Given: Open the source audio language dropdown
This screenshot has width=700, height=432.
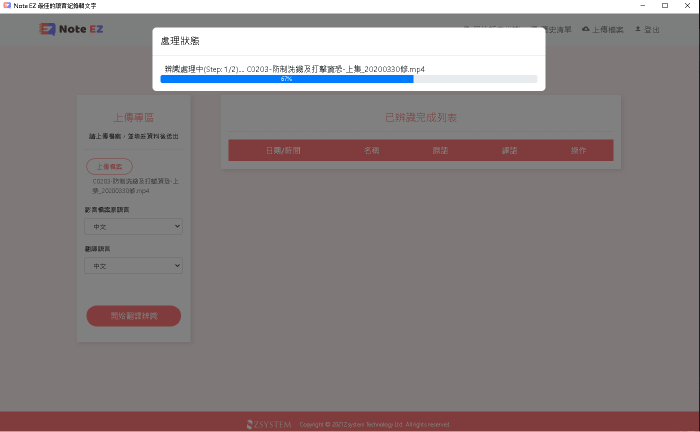Looking at the screenshot, I should [134, 227].
